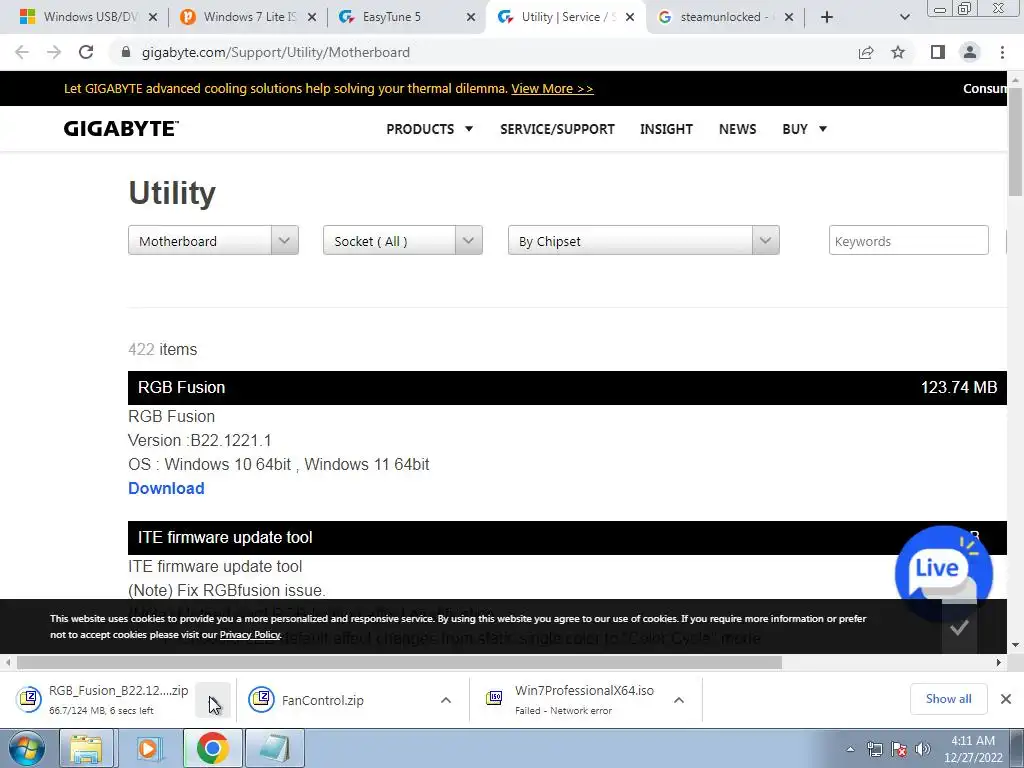Accept cookies with the checkmark button

point(959,628)
